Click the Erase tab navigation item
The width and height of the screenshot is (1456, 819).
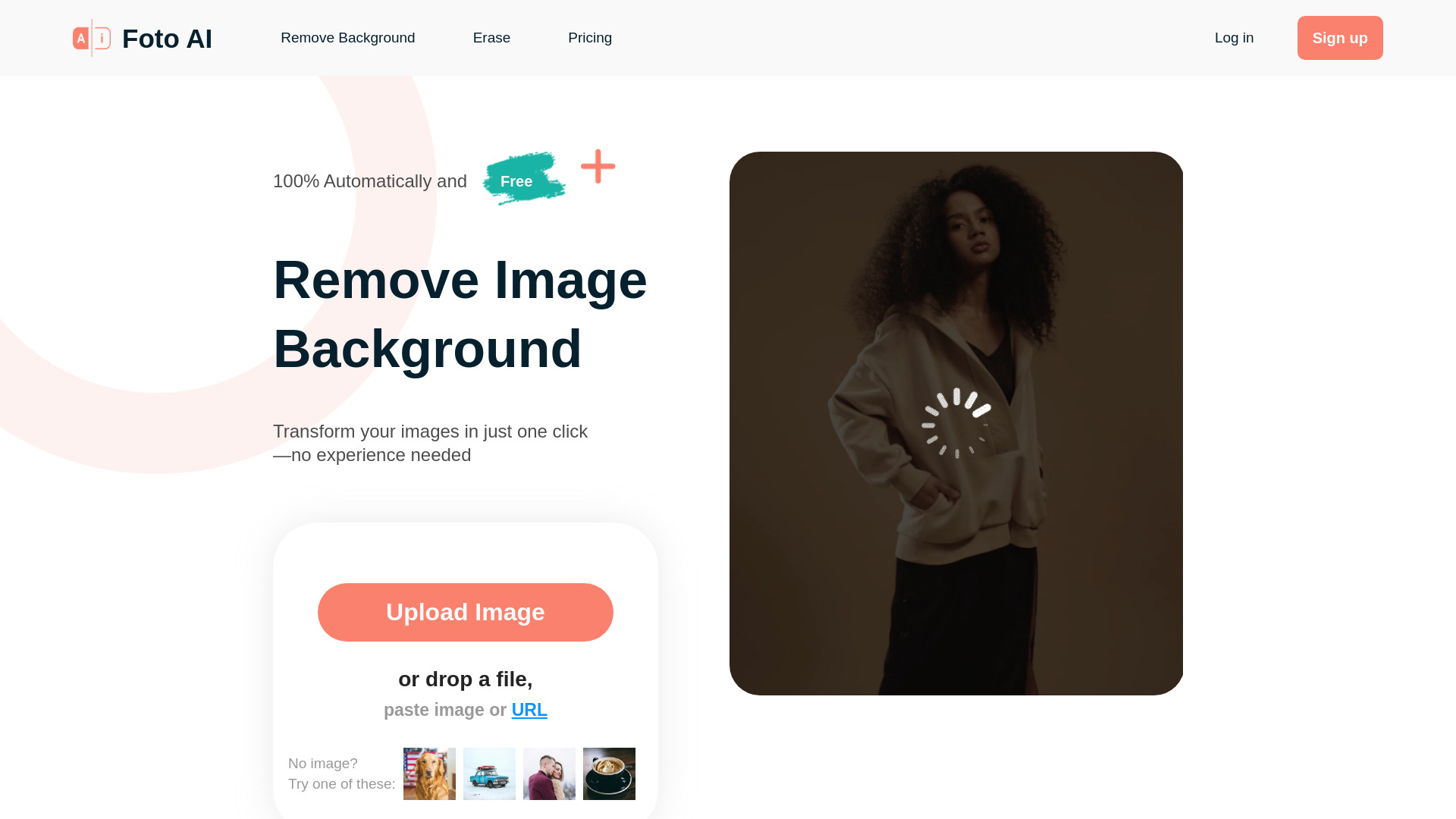491,37
